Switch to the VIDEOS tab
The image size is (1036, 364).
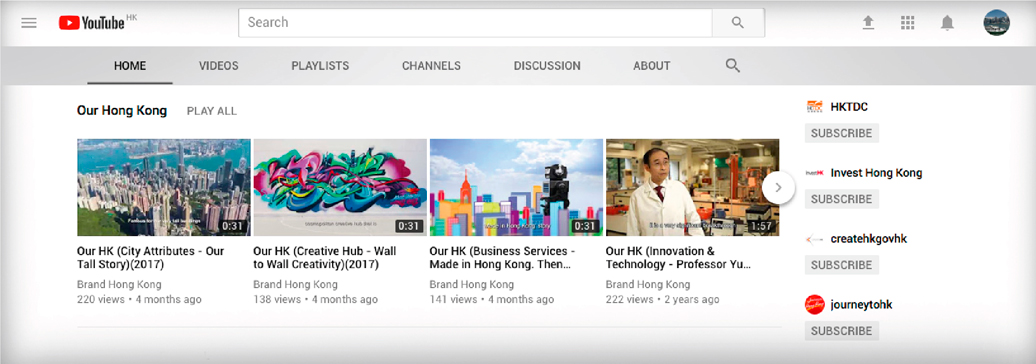219,66
